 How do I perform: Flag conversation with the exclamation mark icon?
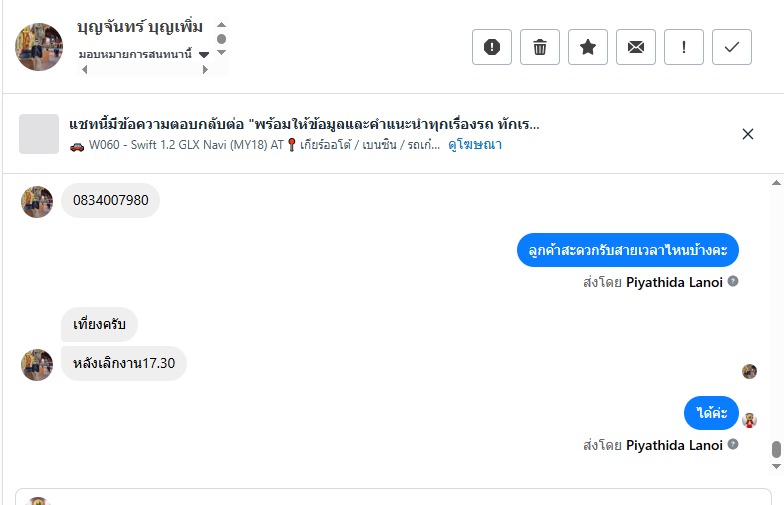pyautogui.click(x=684, y=47)
